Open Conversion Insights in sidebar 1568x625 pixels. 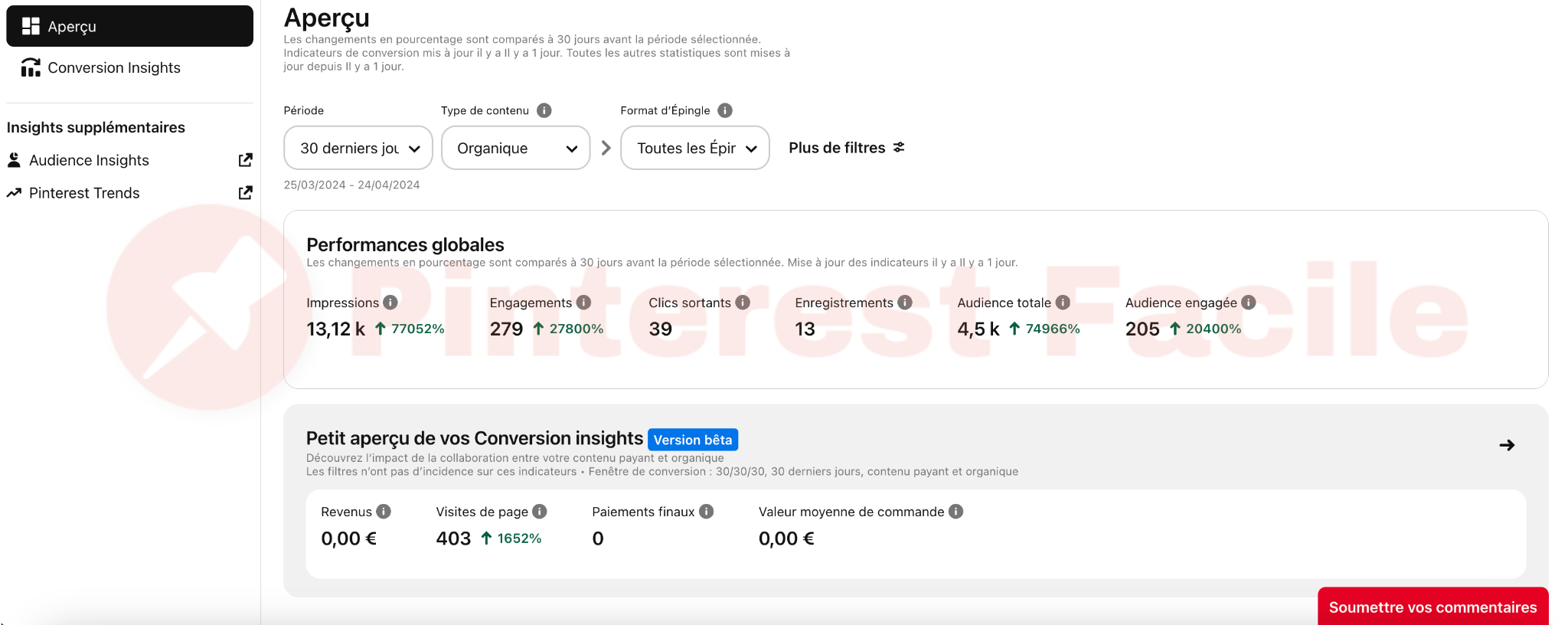pyautogui.click(x=129, y=67)
